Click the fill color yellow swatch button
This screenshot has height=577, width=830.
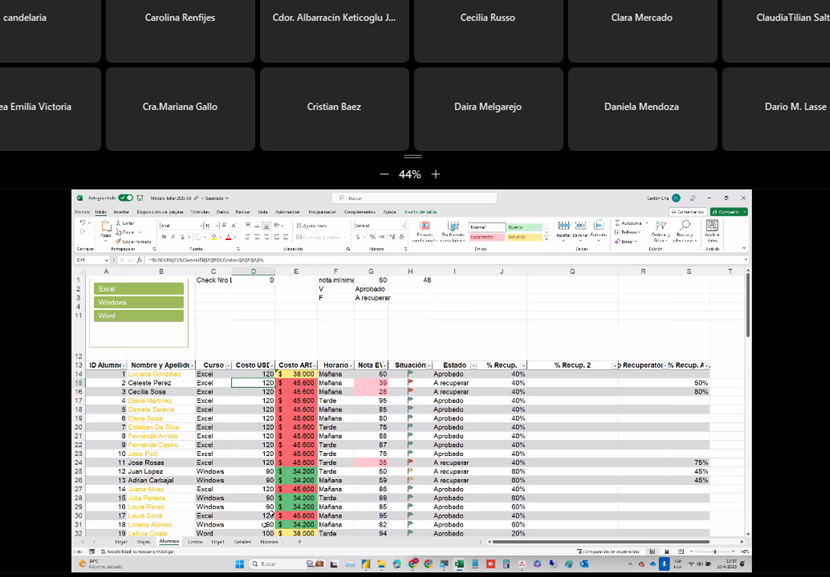pos(214,237)
